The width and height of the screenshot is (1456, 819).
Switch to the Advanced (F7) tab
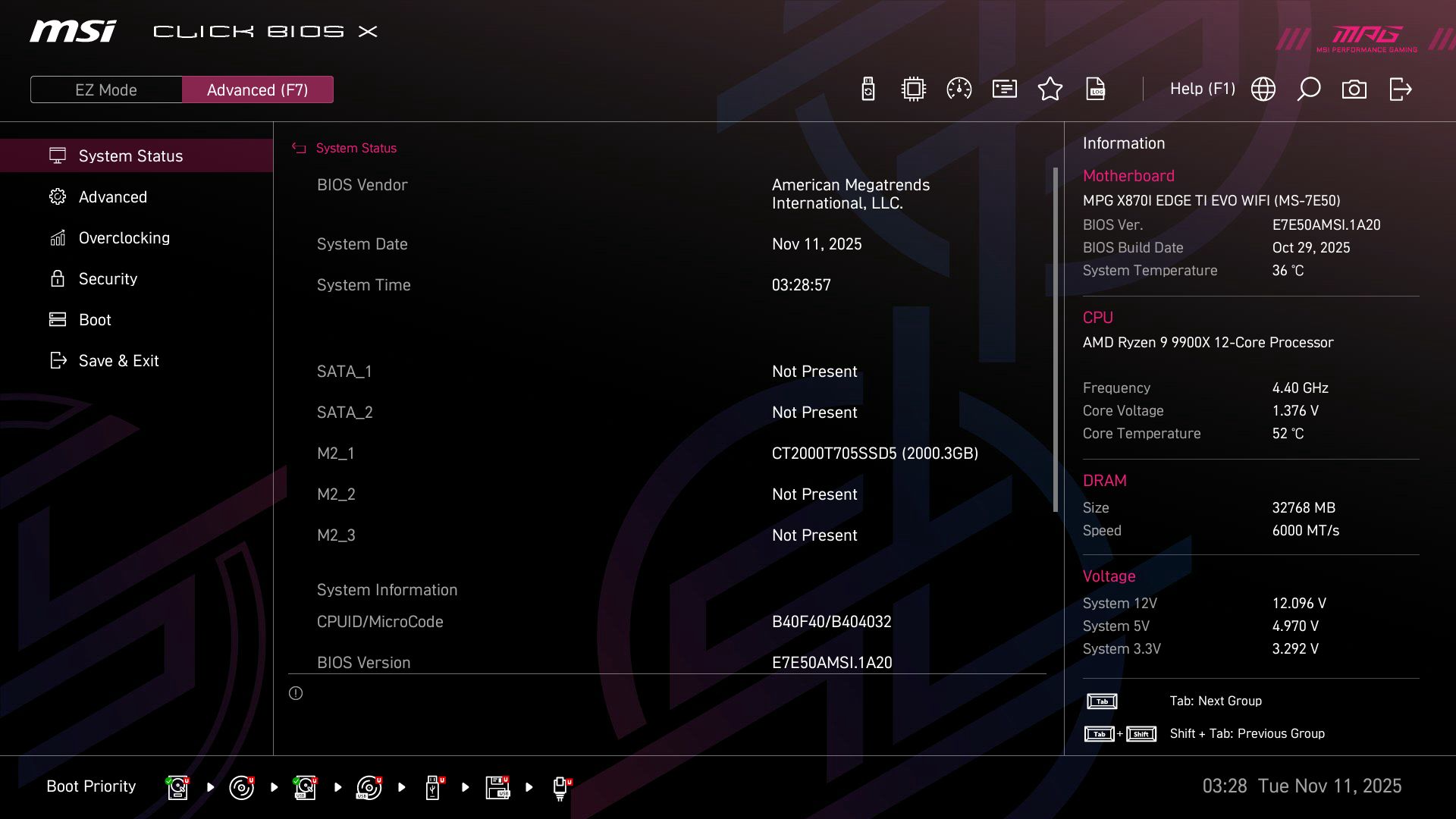coord(258,89)
